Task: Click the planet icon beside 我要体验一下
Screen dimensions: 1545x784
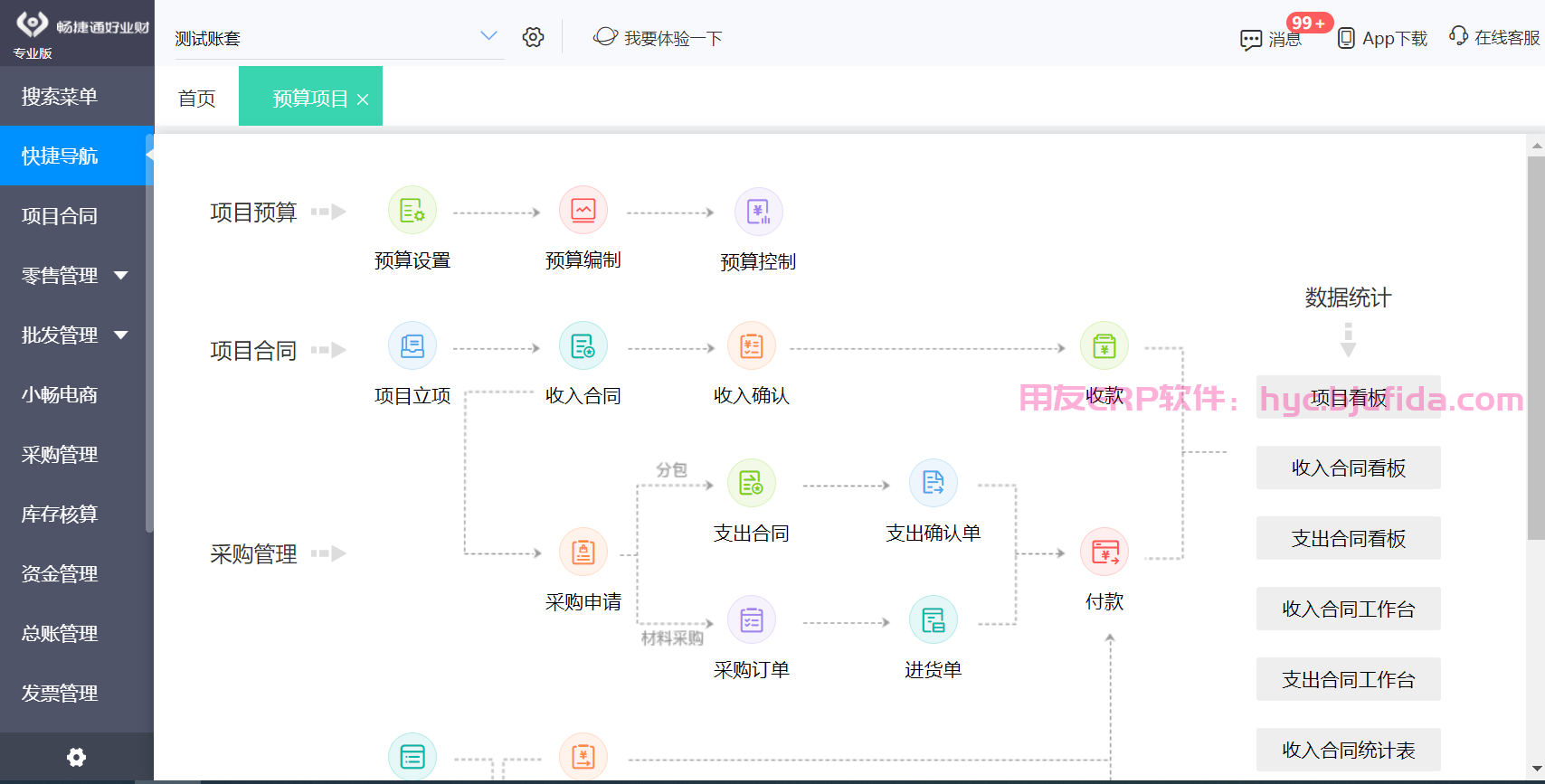Action: (x=605, y=36)
